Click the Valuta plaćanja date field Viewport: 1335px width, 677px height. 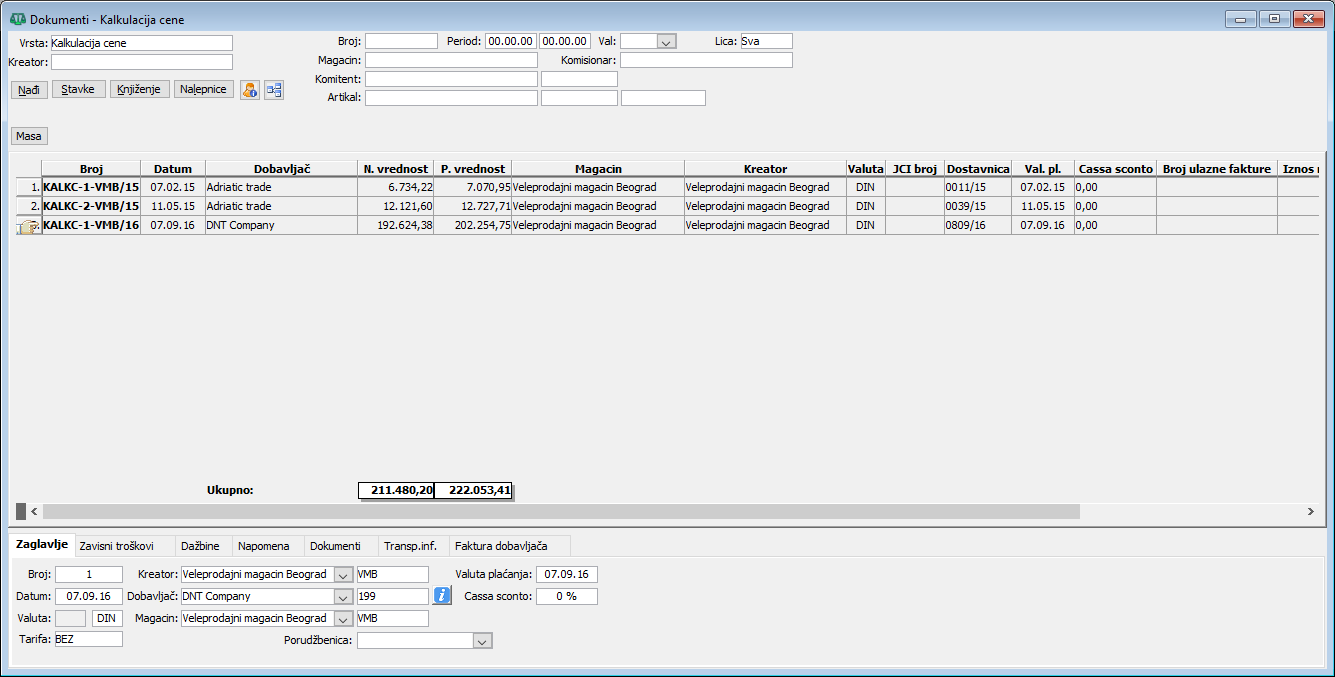(567, 574)
